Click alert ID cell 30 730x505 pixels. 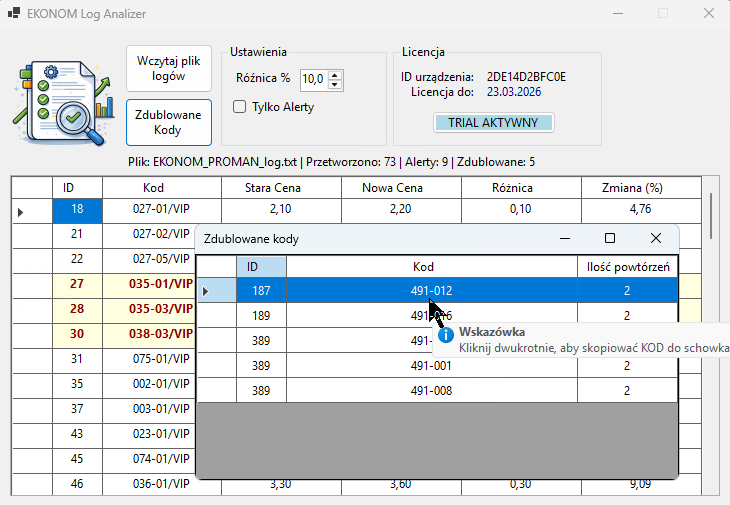(77, 334)
